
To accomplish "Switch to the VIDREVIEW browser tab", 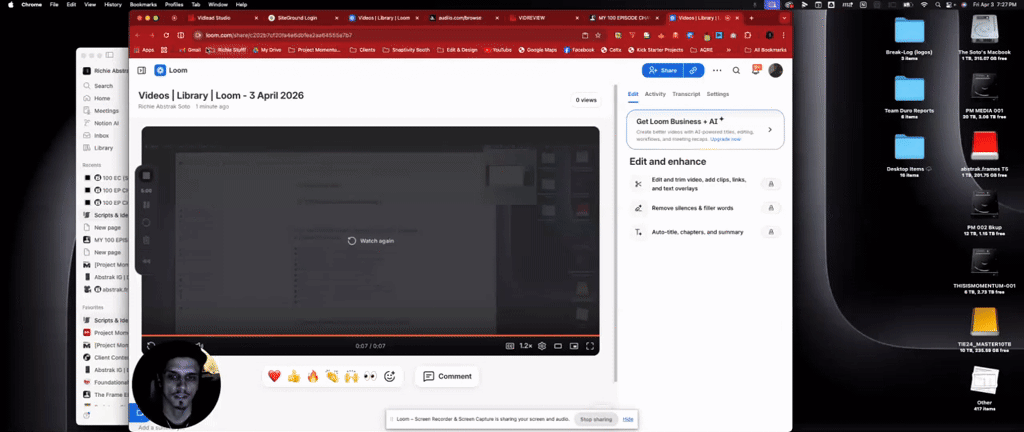I will [543, 18].
